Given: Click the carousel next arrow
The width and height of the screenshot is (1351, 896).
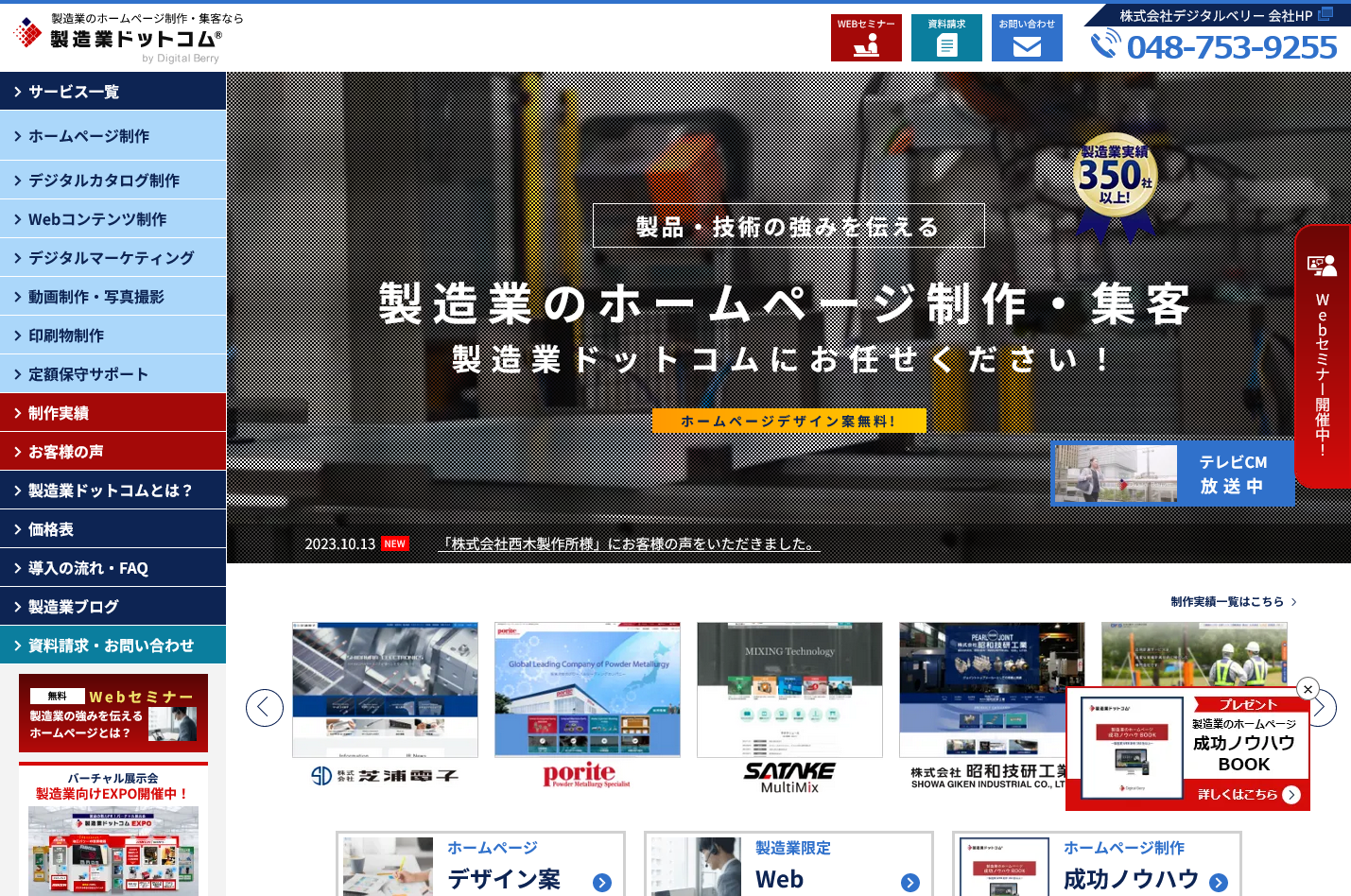Looking at the screenshot, I should (1321, 707).
